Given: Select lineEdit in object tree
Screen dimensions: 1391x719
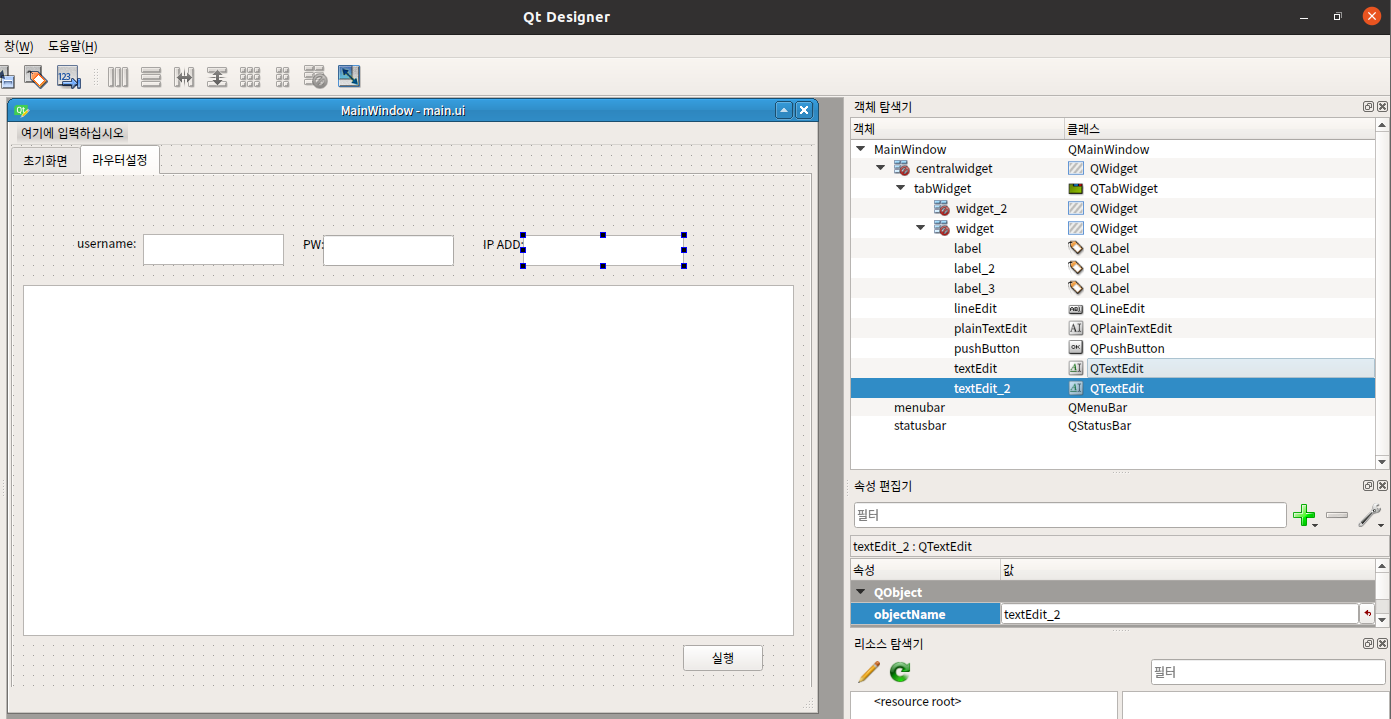Looking at the screenshot, I should [x=975, y=308].
